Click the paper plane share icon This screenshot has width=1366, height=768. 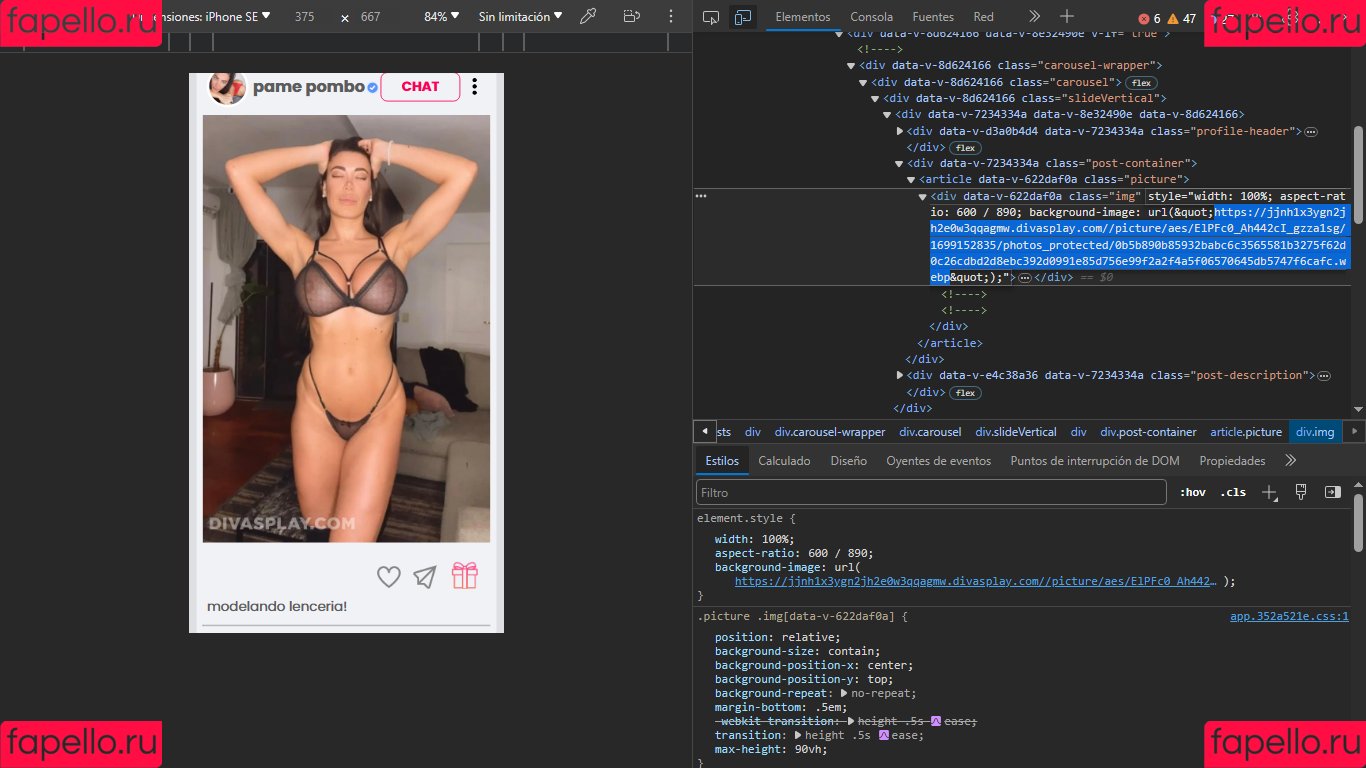[x=424, y=576]
